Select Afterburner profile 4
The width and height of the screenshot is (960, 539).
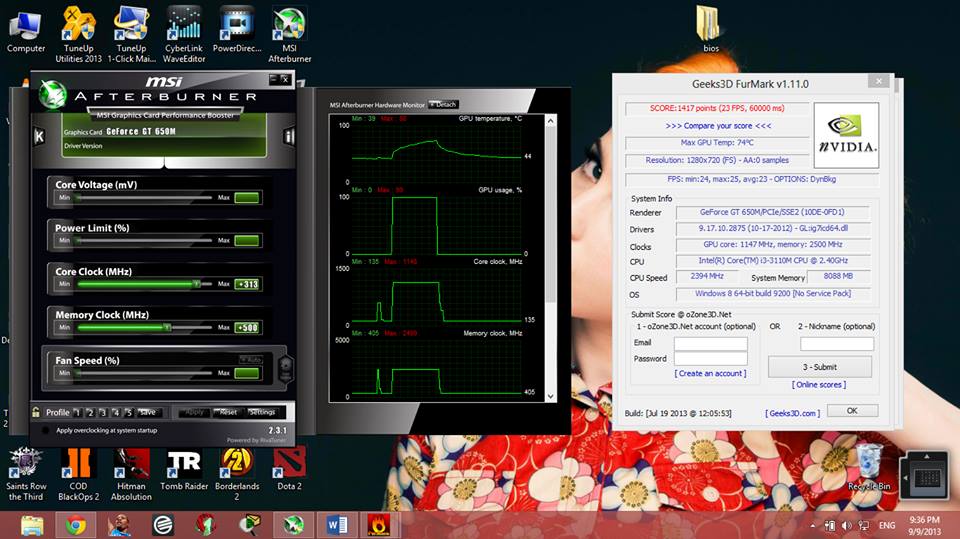tap(116, 412)
